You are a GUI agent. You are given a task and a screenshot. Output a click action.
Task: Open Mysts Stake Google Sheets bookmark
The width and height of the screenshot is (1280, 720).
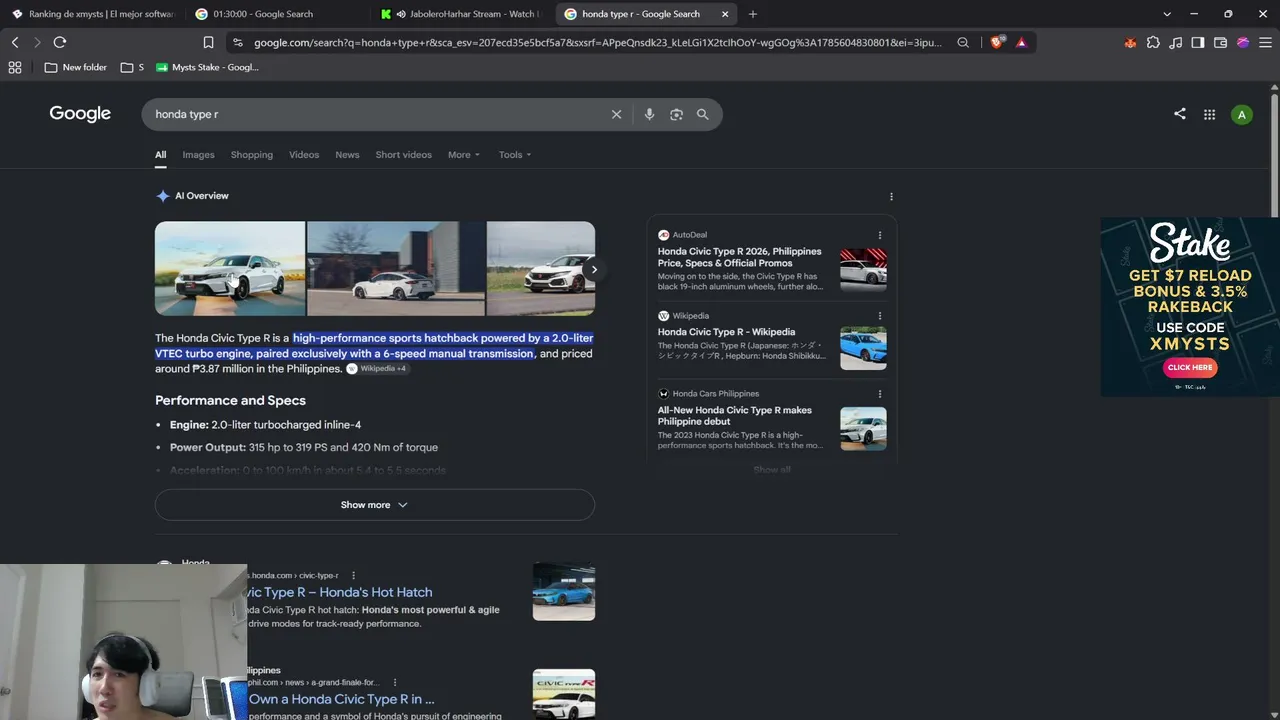(208, 67)
